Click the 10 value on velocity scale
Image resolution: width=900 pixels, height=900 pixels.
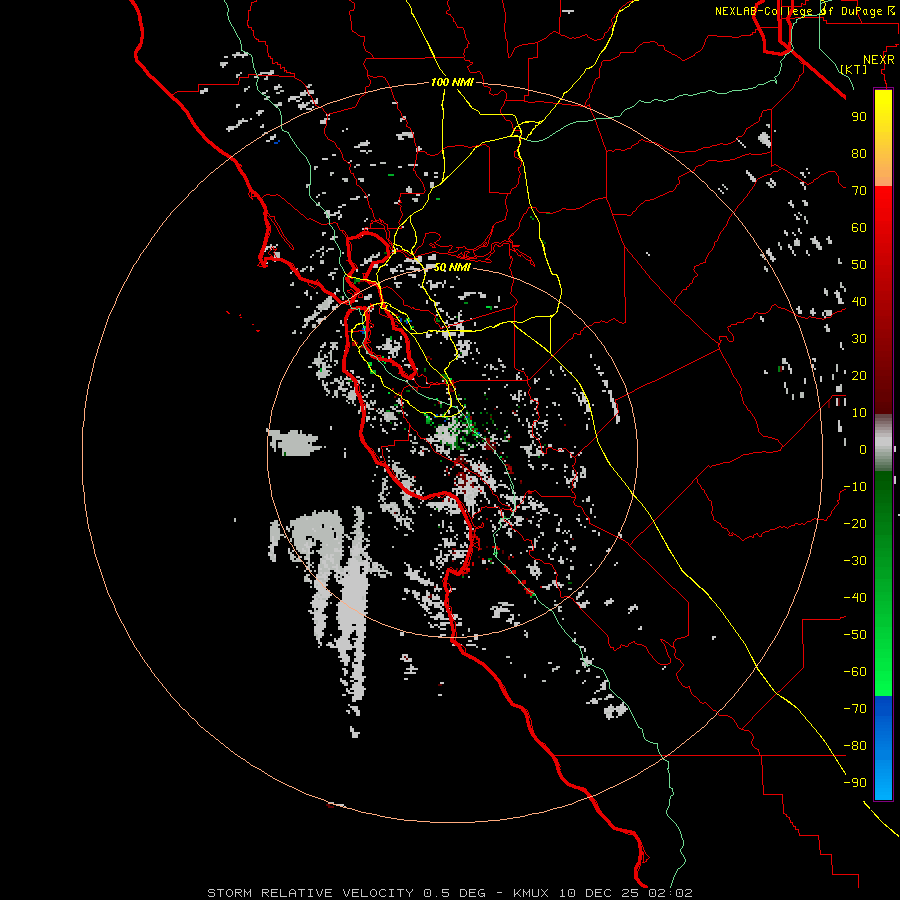point(859,413)
